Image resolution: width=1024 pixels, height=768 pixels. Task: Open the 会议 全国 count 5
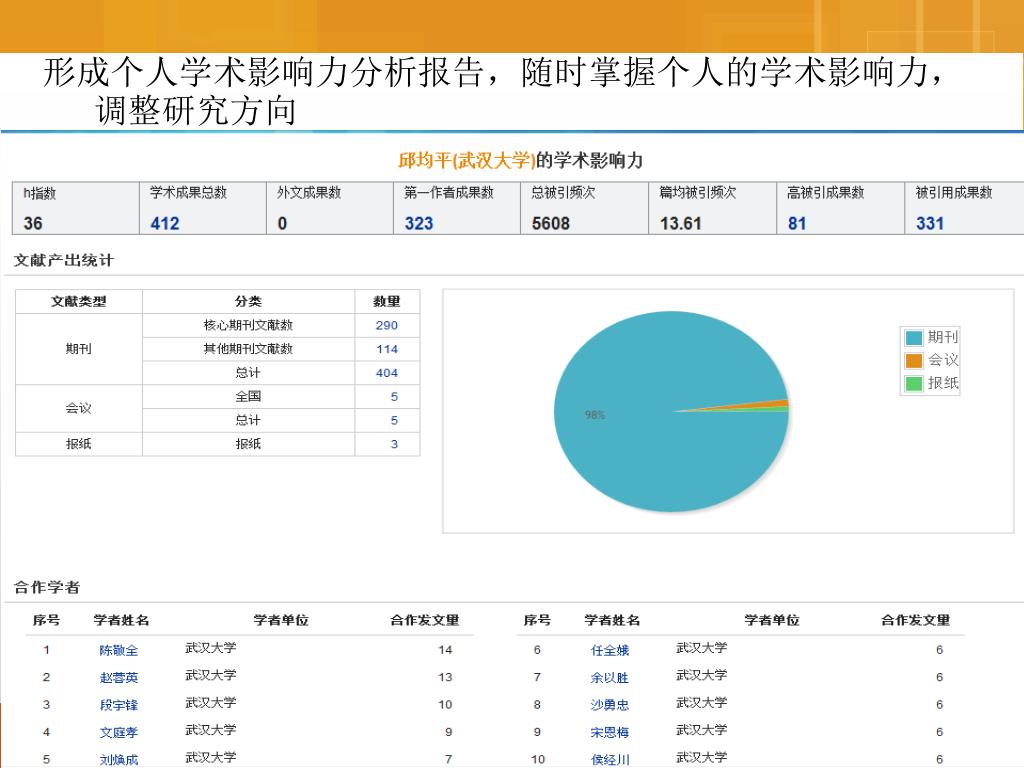[394, 396]
